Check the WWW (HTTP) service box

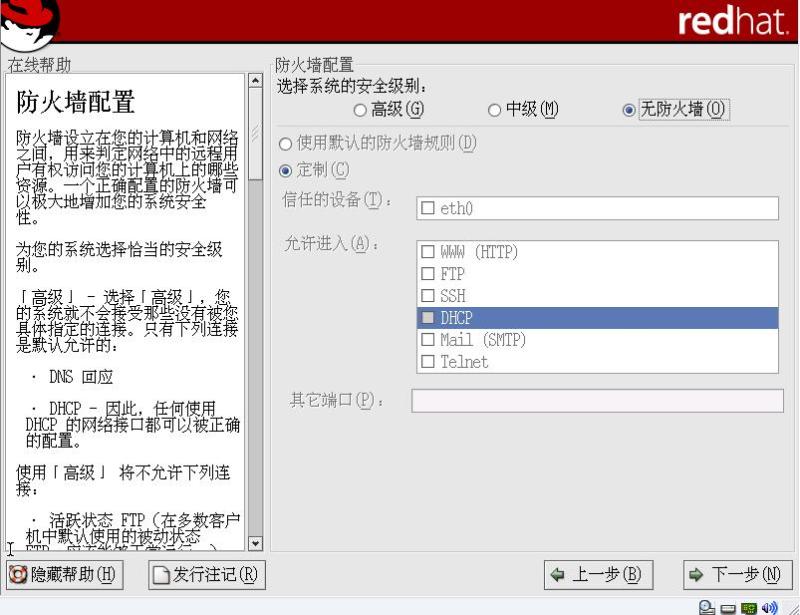tap(428, 252)
